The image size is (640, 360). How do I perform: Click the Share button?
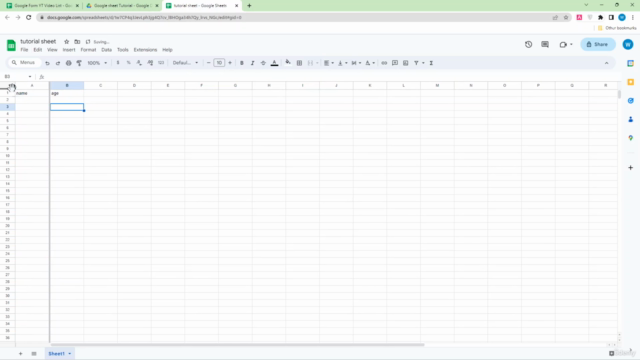598,44
